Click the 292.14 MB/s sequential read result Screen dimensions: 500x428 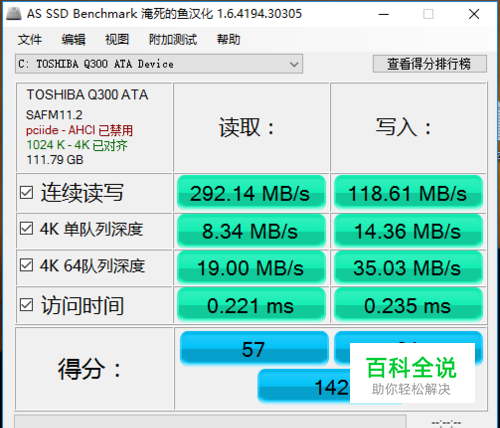pyautogui.click(x=251, y=193)
